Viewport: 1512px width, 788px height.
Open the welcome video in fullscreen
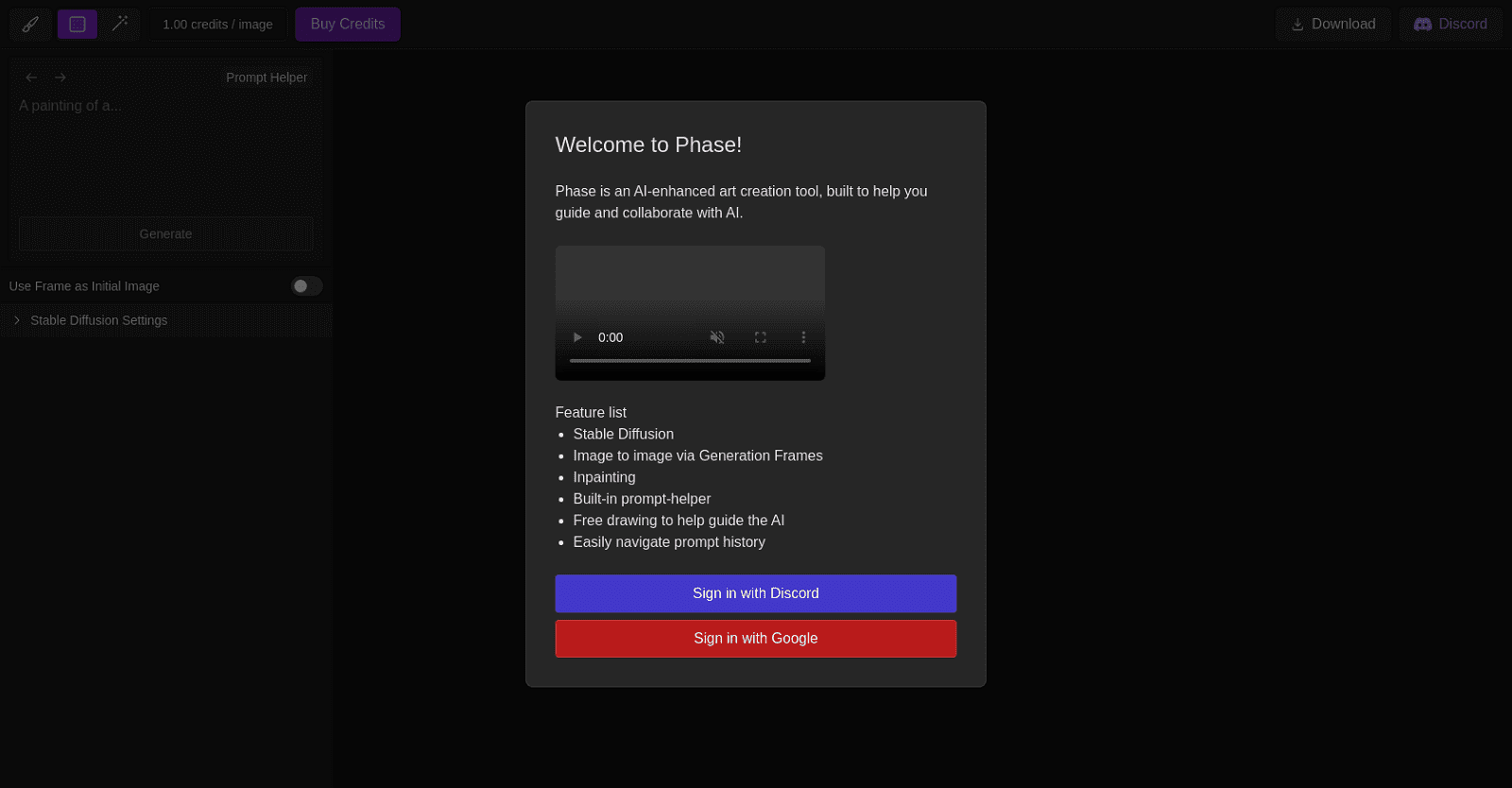click(x=761, y=337)
